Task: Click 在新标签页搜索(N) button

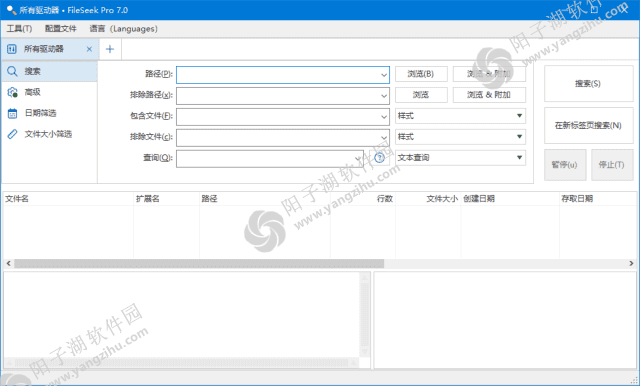Action: tap(589, 126)
